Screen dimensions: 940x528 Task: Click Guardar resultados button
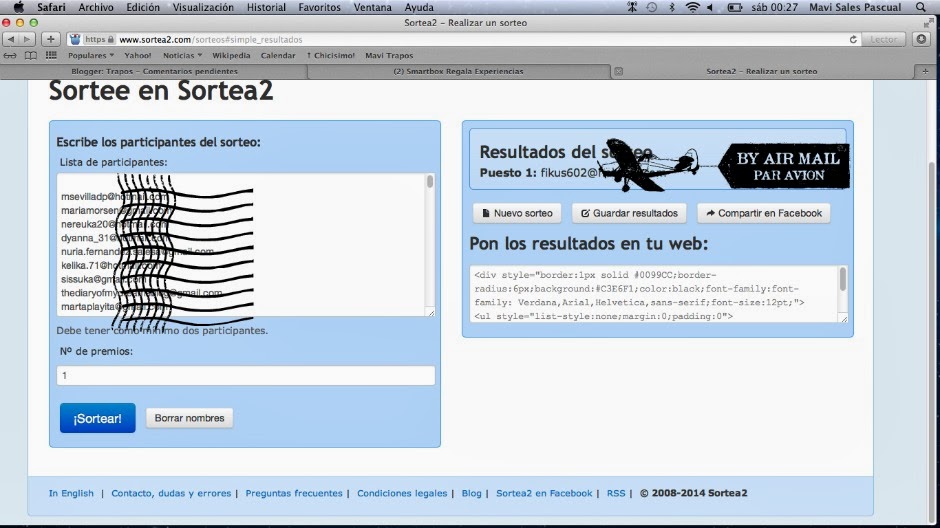630,213
